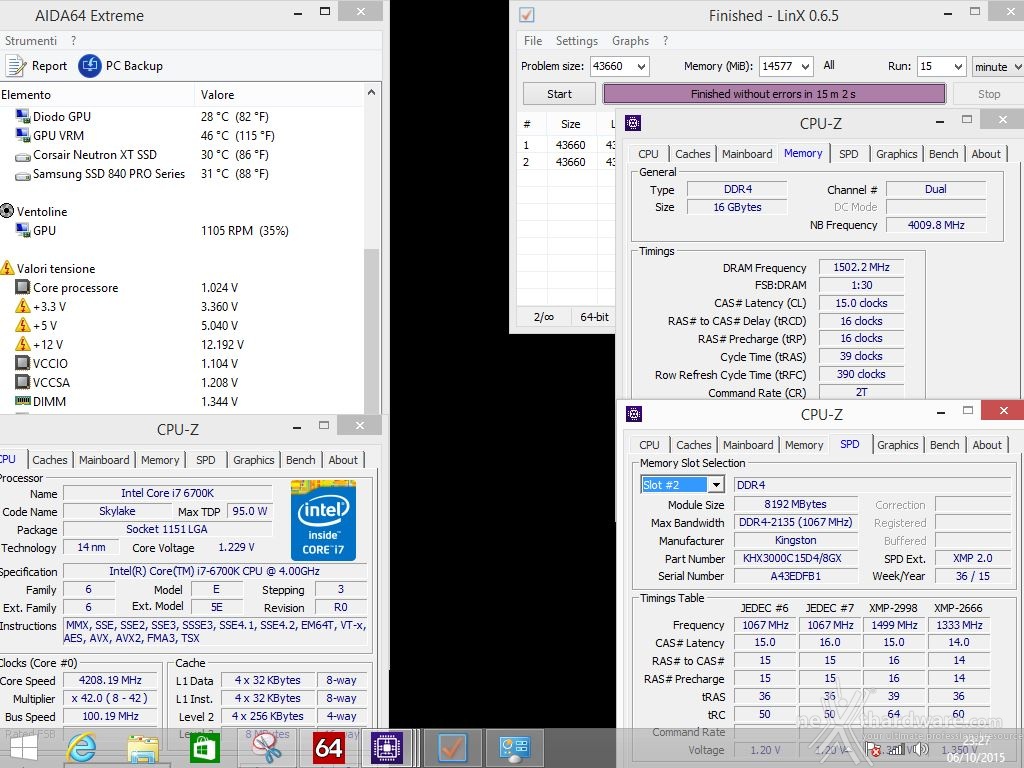Click the Valori tensione warning icon
The width and height of the screenshot is (1024, 768).
coord(7,268)
